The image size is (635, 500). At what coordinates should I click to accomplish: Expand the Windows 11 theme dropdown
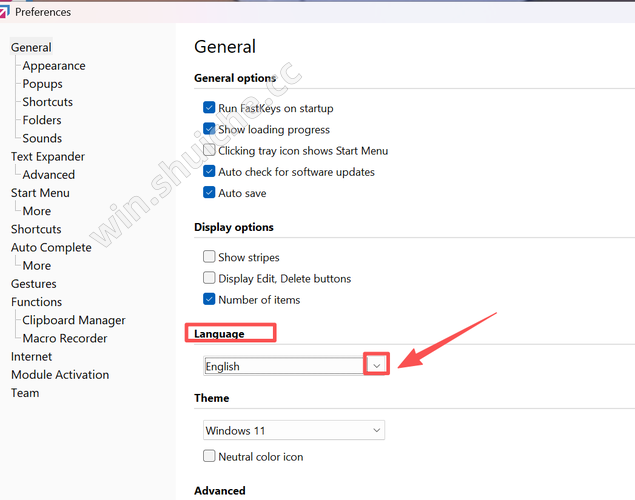coord(376,431)
